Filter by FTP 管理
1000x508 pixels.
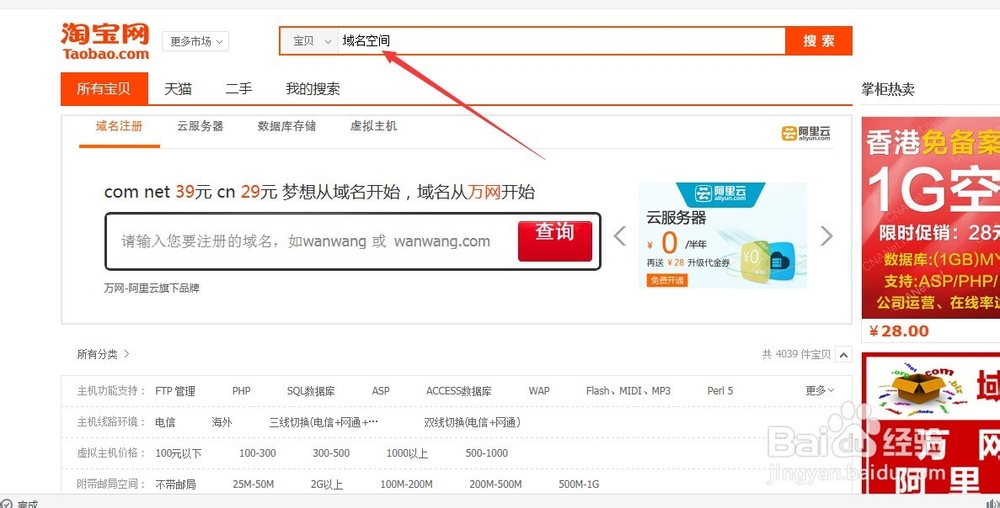(175, 391)
